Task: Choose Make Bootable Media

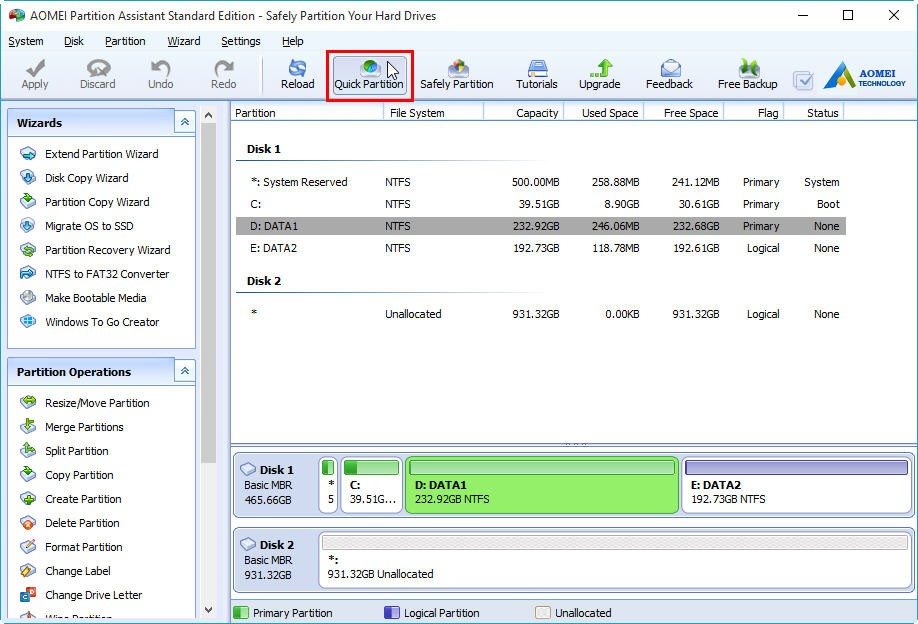Action: tap(95, 298)
